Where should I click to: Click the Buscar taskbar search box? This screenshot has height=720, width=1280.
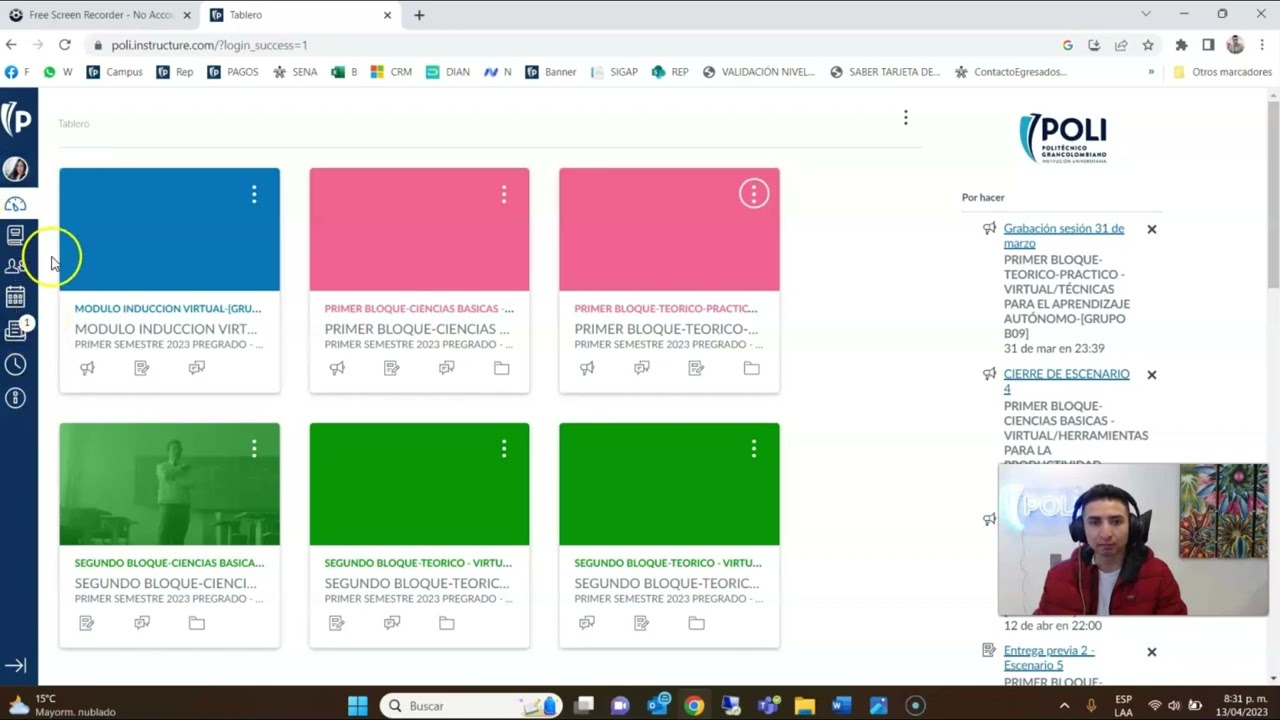pos(470,706)
